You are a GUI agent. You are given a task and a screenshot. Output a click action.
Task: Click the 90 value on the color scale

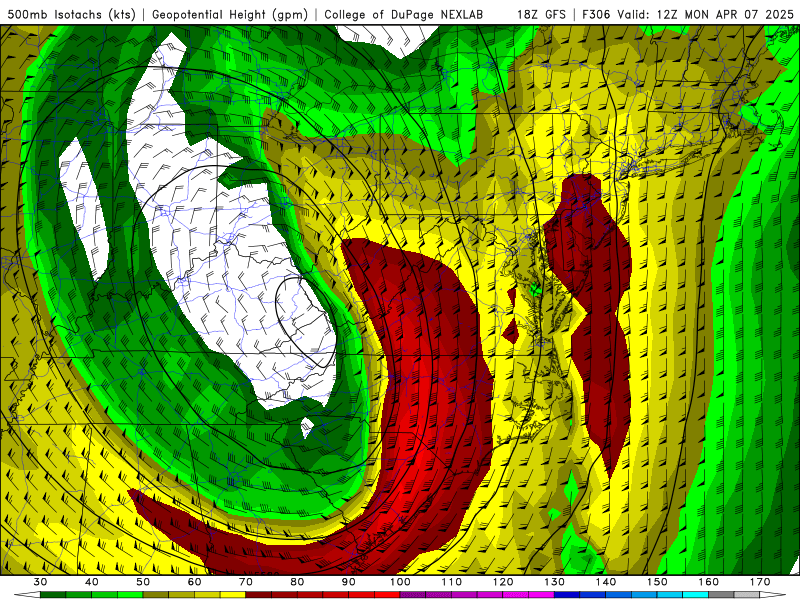tap(349, 582)
